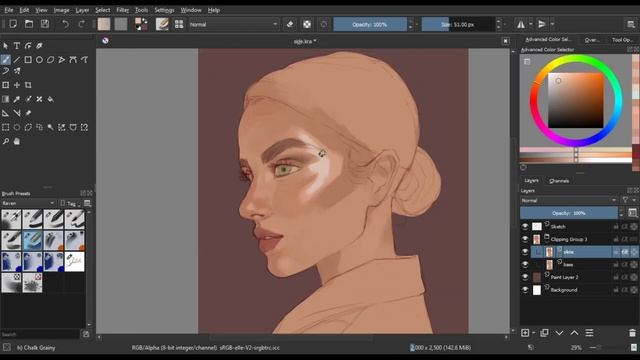Image resolution: width=640 pixels, height=360 pixels.
Task: Adjust the layer Opacity slider
Action: (569, 213)
